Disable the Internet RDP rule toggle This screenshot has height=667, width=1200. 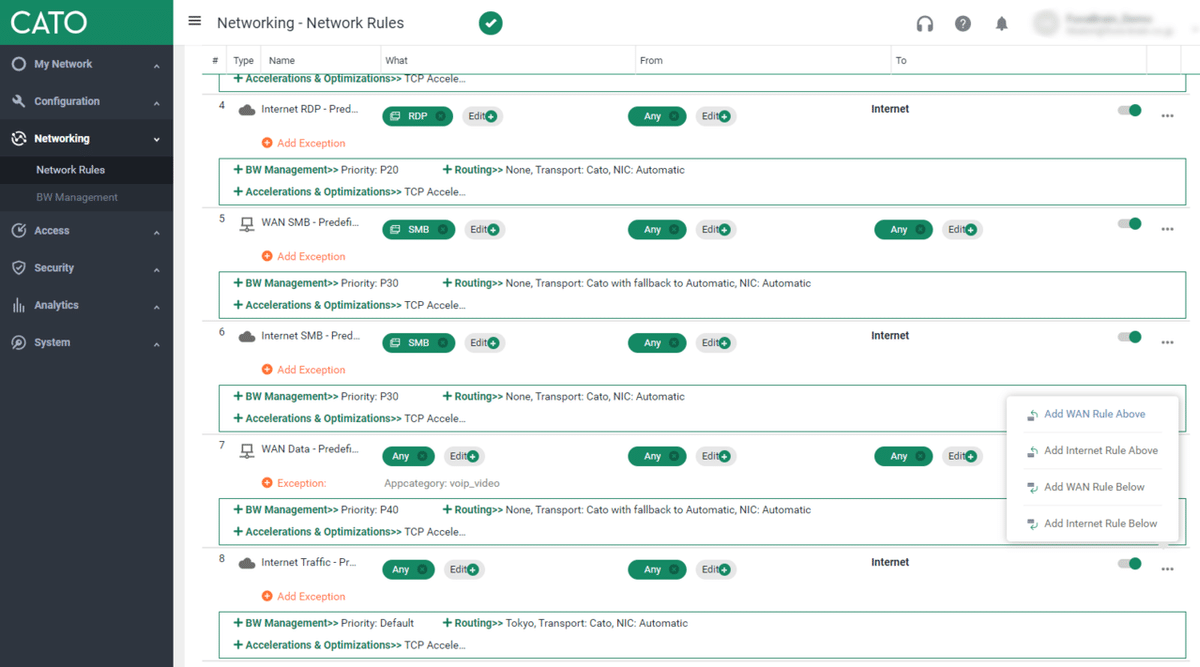[x=1130, y=110]
